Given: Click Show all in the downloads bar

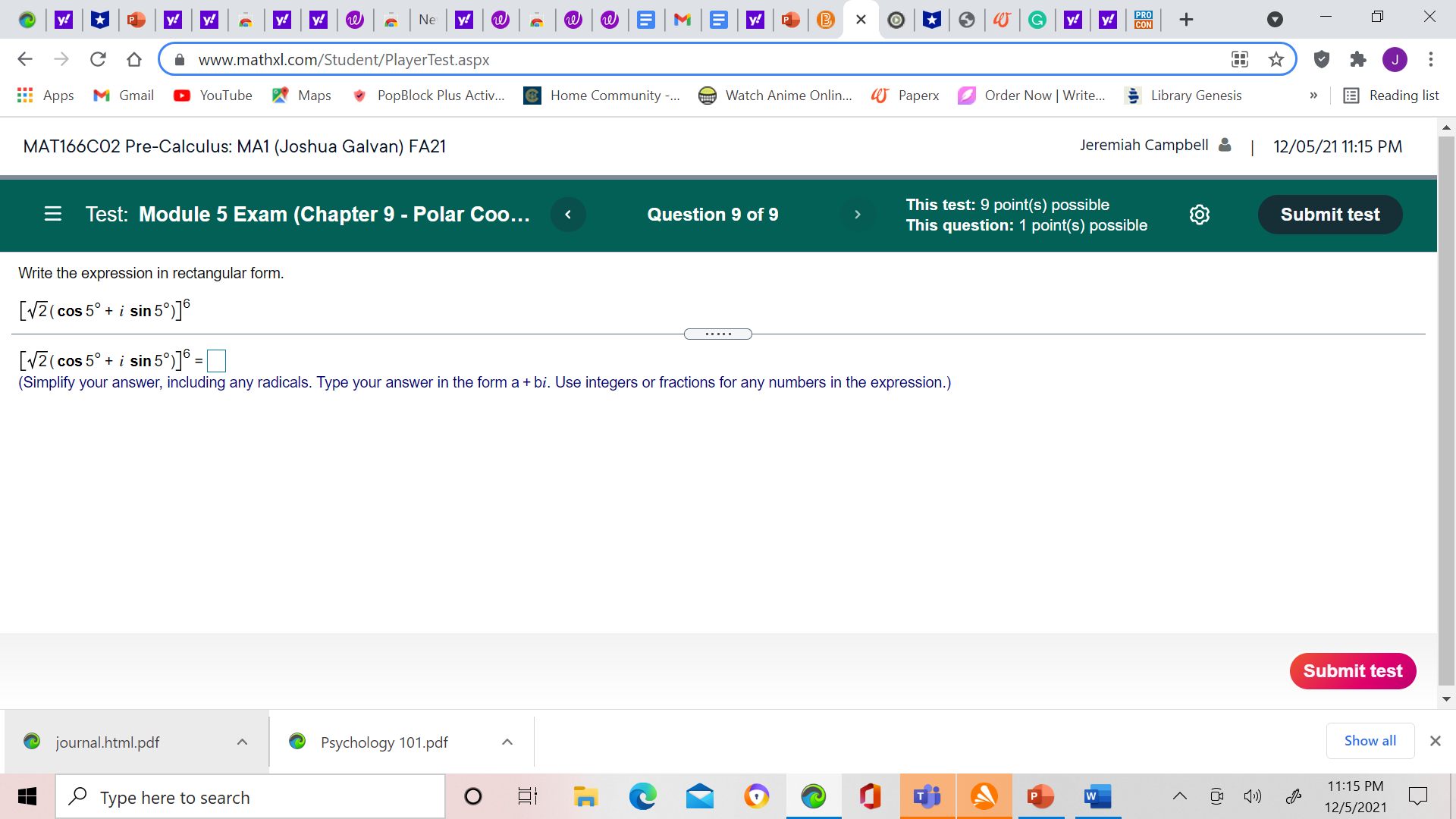Looking at the screenshot, I should point(1370,741).
